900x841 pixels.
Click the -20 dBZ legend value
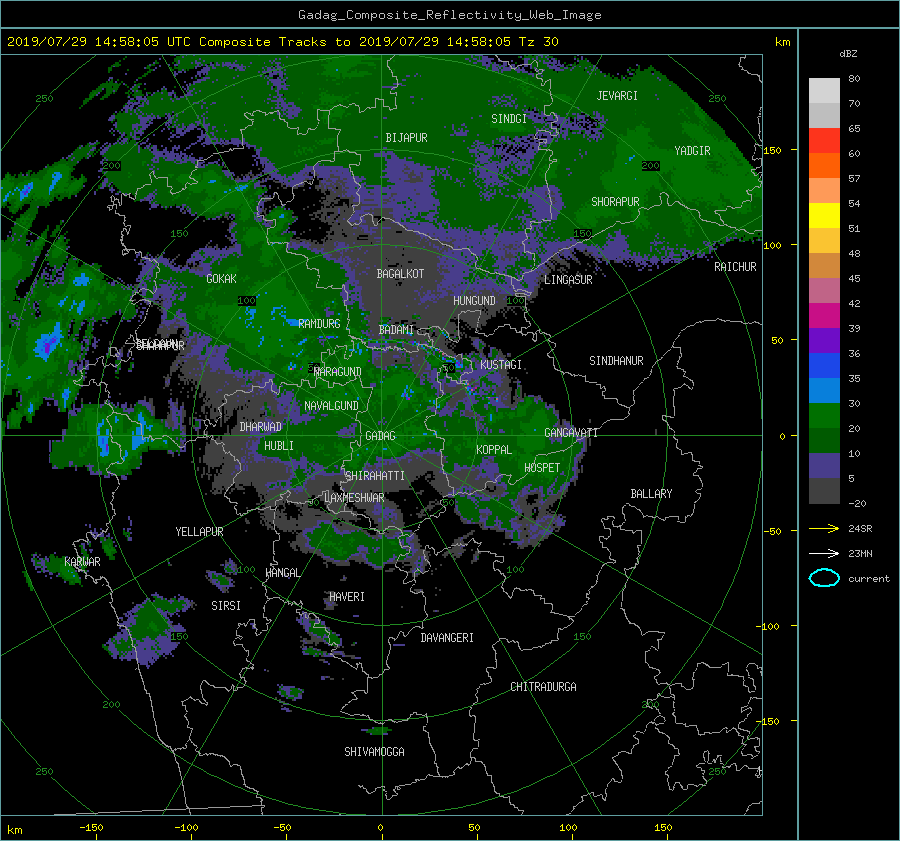[x=857, y=503]
